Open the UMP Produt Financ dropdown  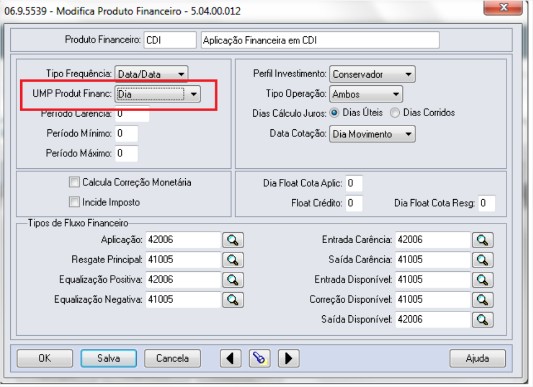[158, 94]
